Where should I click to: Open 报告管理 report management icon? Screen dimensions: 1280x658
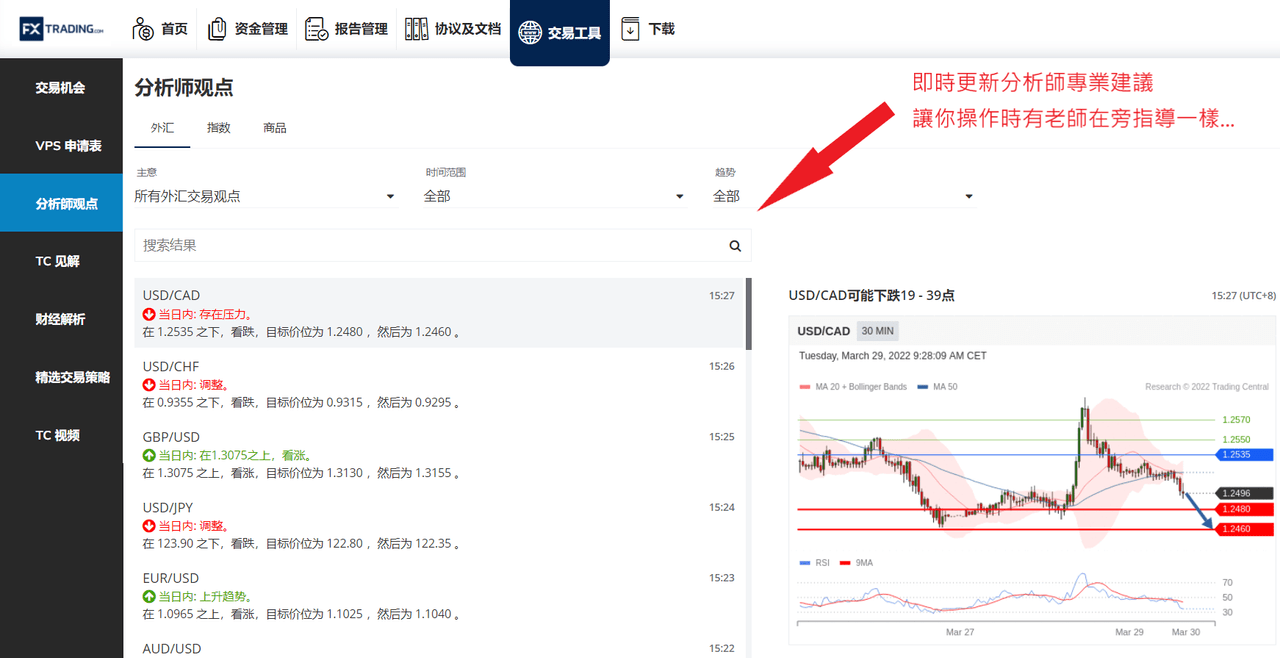(317, 29)
